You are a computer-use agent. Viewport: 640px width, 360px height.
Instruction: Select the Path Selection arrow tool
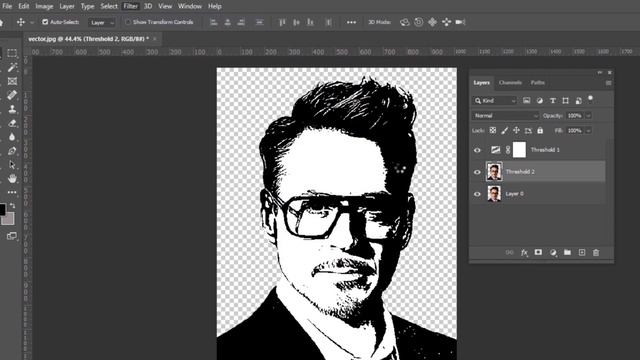click(x=12, y=165)
